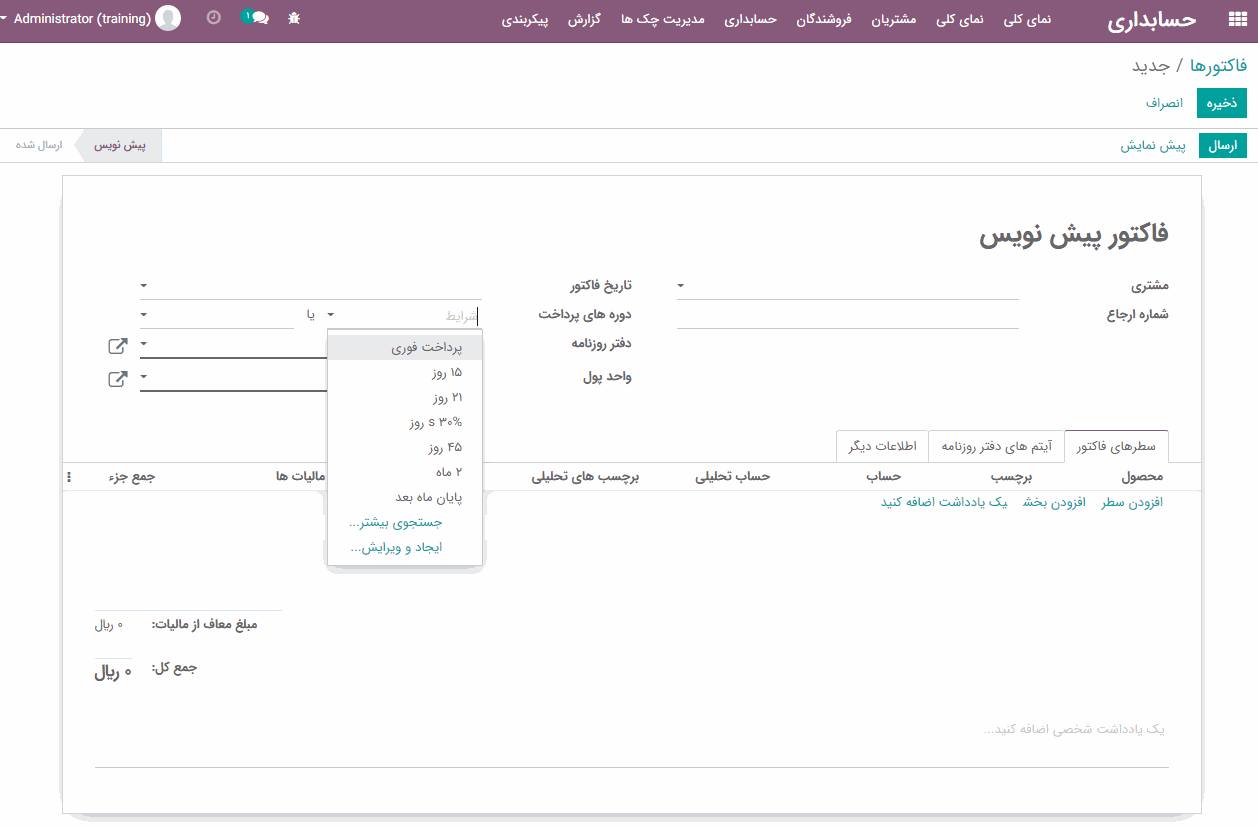Screen dimensions: 1258x826
Task: Select ۲ ماه payment term
Action: (x=405, y=472)
